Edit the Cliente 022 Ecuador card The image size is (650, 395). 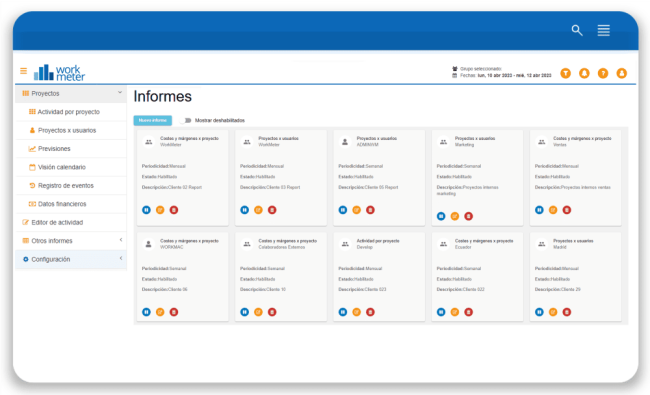click(455, 312)
